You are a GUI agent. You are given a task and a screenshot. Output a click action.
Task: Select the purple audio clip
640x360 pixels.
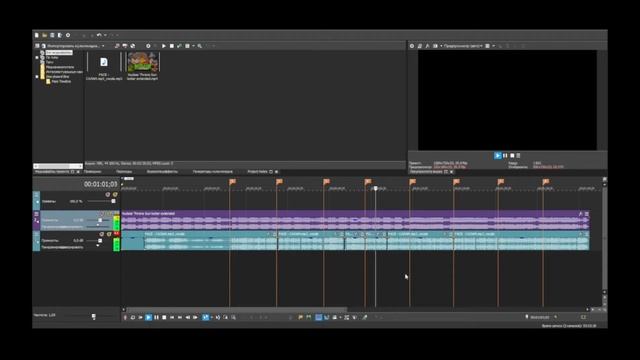[x=355, y=220]
